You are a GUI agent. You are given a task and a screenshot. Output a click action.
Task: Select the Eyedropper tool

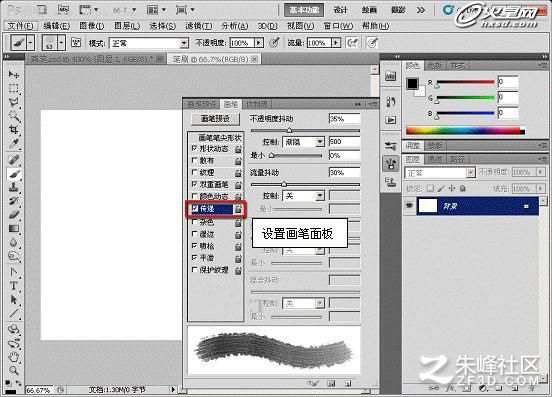click(13, 143)
